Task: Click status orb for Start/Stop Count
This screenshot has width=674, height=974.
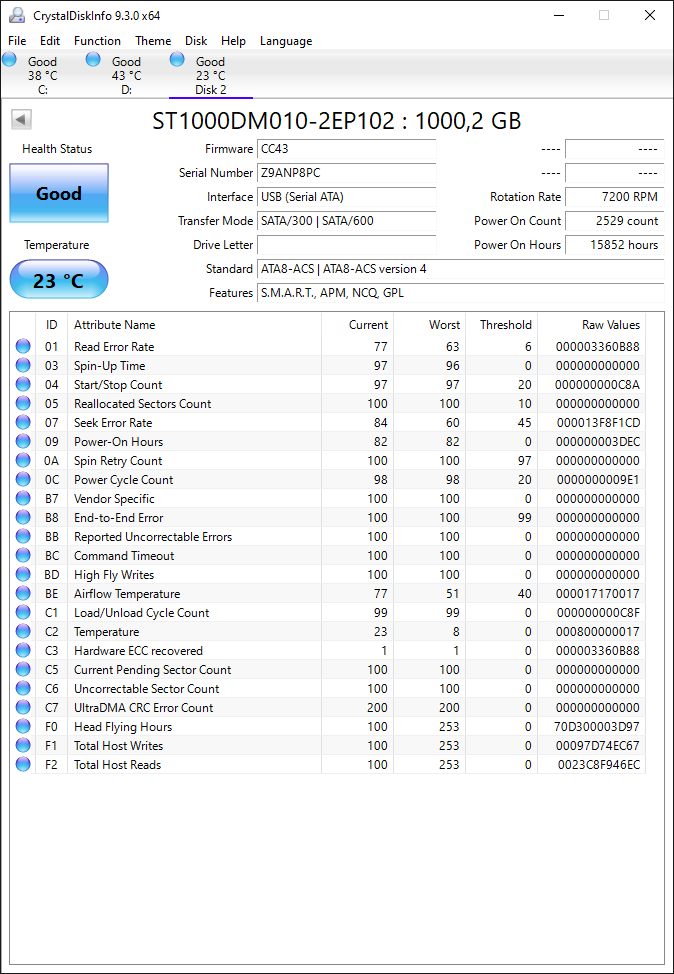Action: coord(23,385)
